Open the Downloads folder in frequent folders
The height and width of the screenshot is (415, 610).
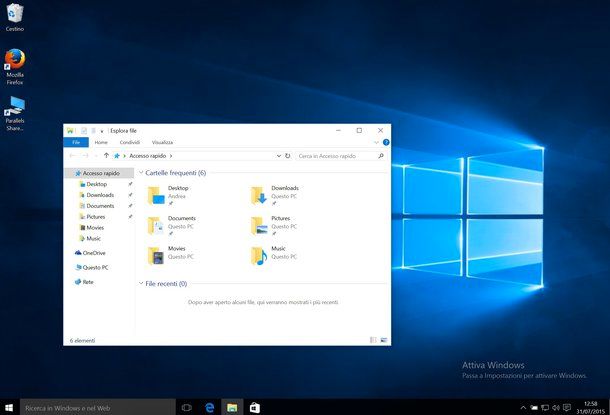point(258,194)
